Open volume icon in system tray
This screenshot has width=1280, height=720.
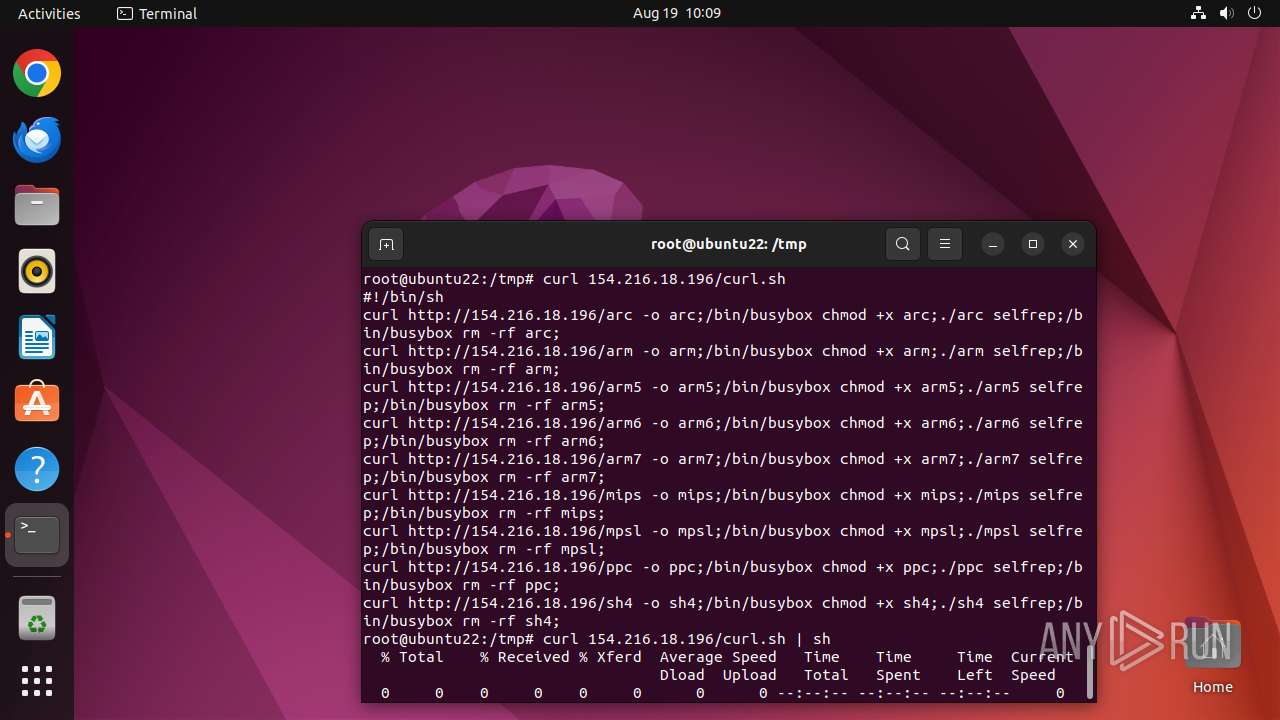point(1227,13)
